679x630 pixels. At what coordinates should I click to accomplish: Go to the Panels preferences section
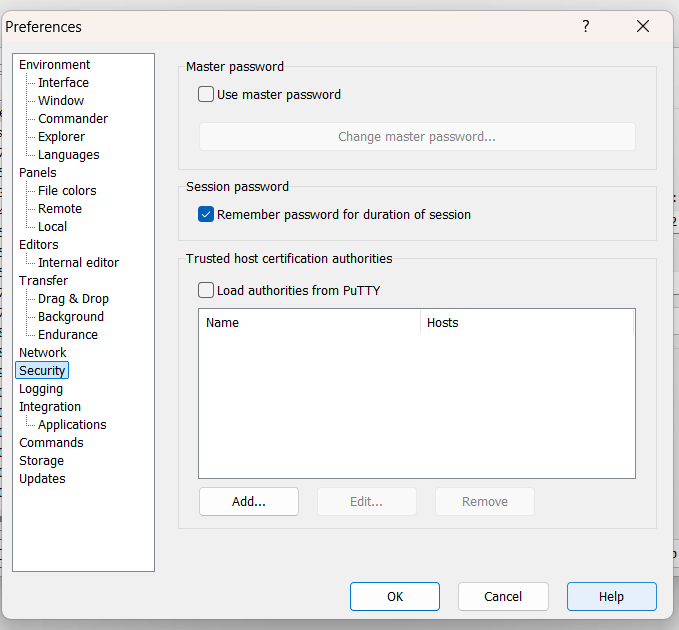click(x=38, y=173)
